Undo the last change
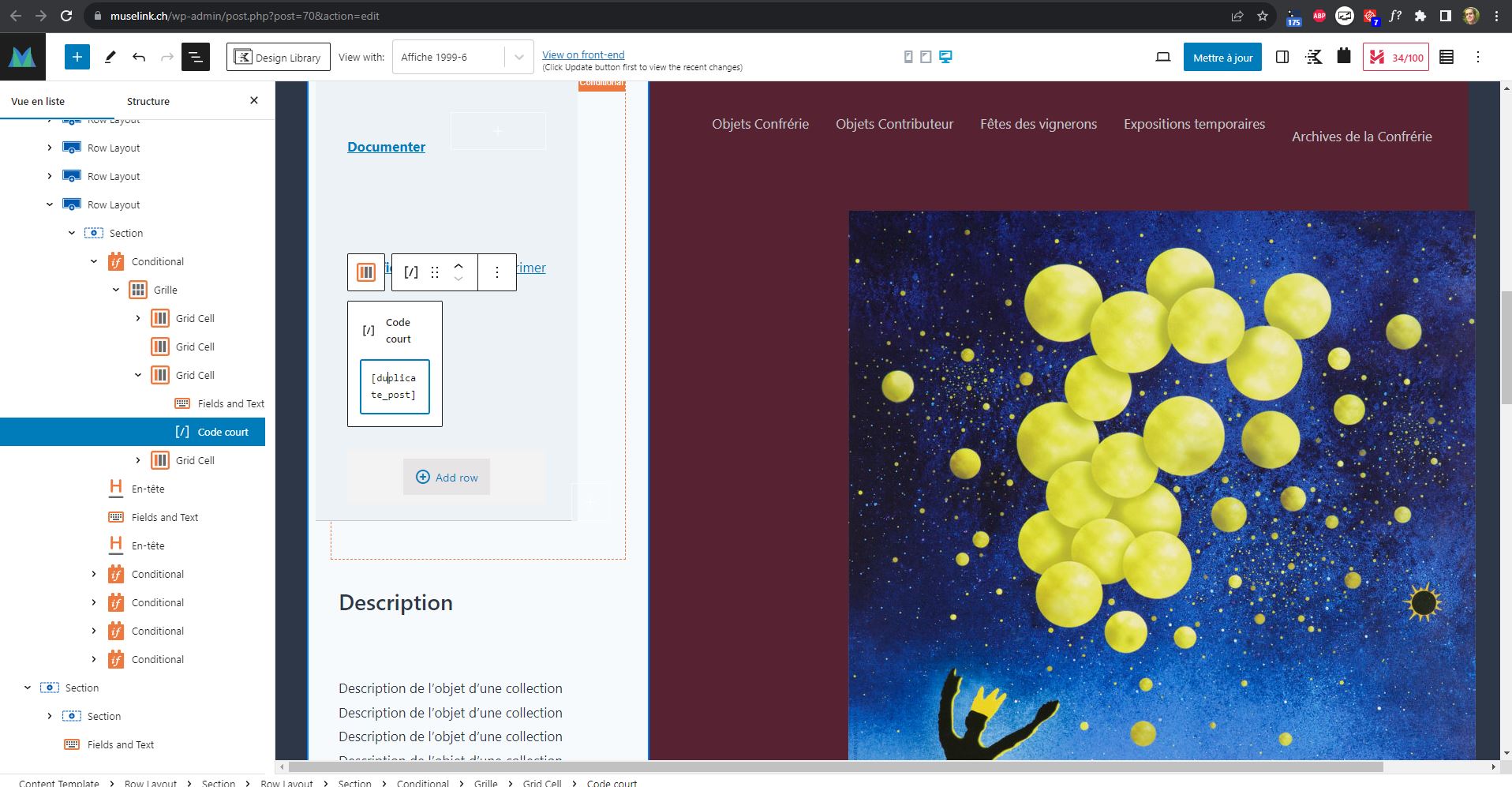 coord(139,57)
